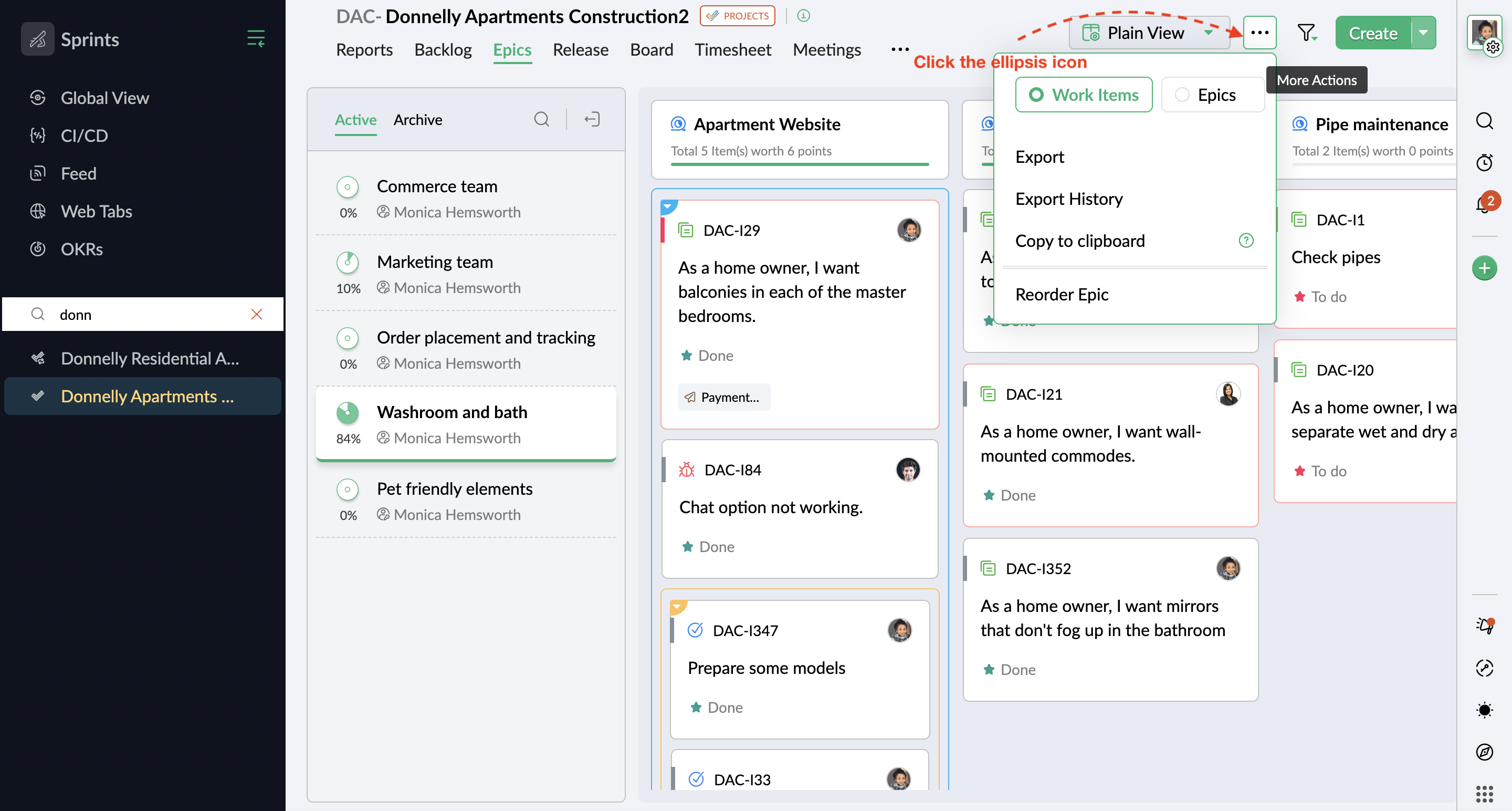
Task: Open more tabs ellipsis after Meetings
Action: pyautogui.click(x=899, y=50)
